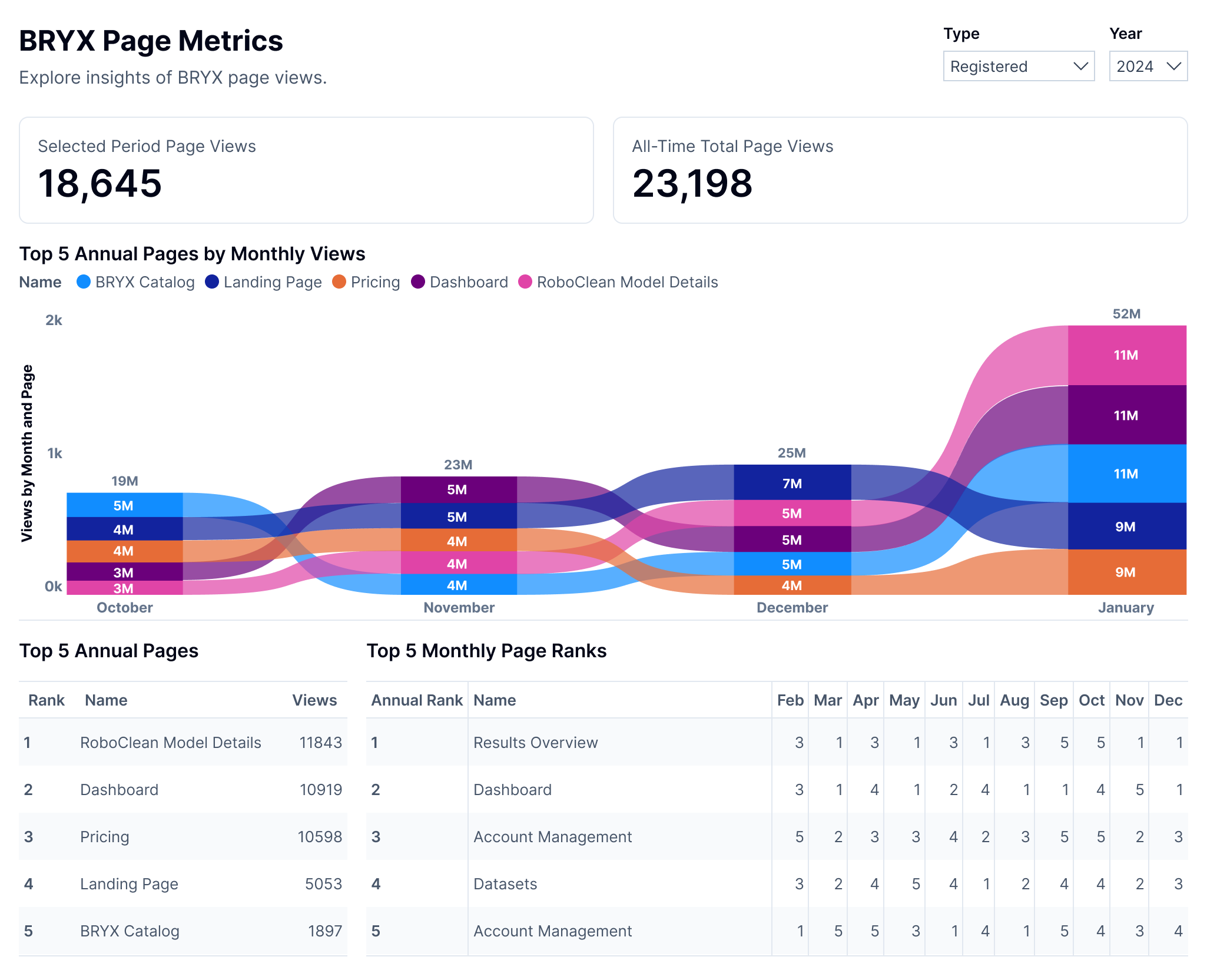
Task: Click the October 19M total label
Action: [125, 481]
